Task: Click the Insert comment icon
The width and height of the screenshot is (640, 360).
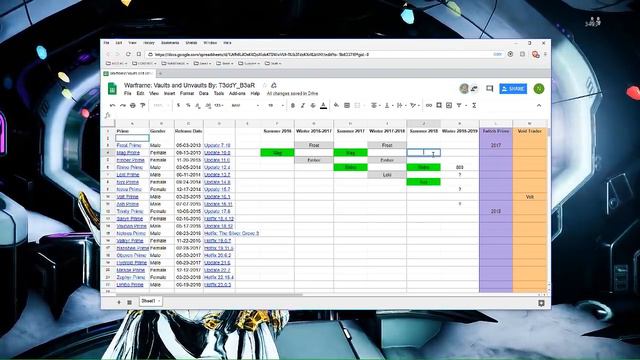Action: (x=439, y=105)
